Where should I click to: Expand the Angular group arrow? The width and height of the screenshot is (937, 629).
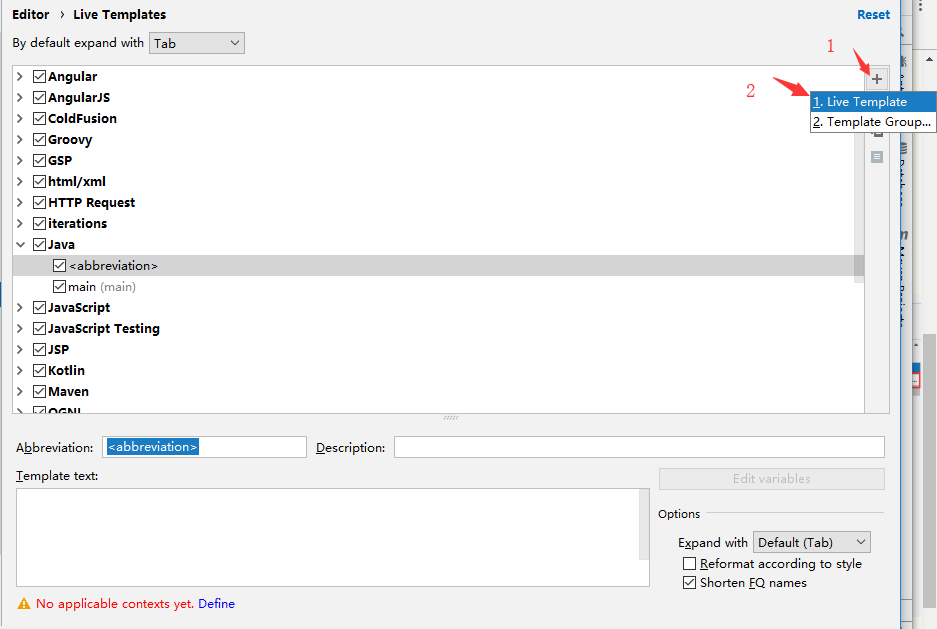point(20,76)
